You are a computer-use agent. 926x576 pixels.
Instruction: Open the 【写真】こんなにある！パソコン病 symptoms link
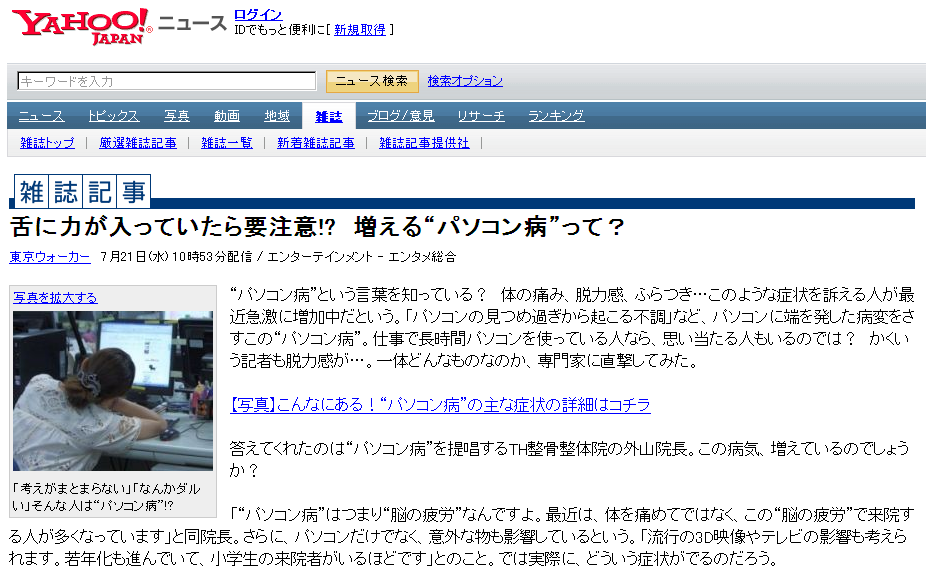[440, 405]
